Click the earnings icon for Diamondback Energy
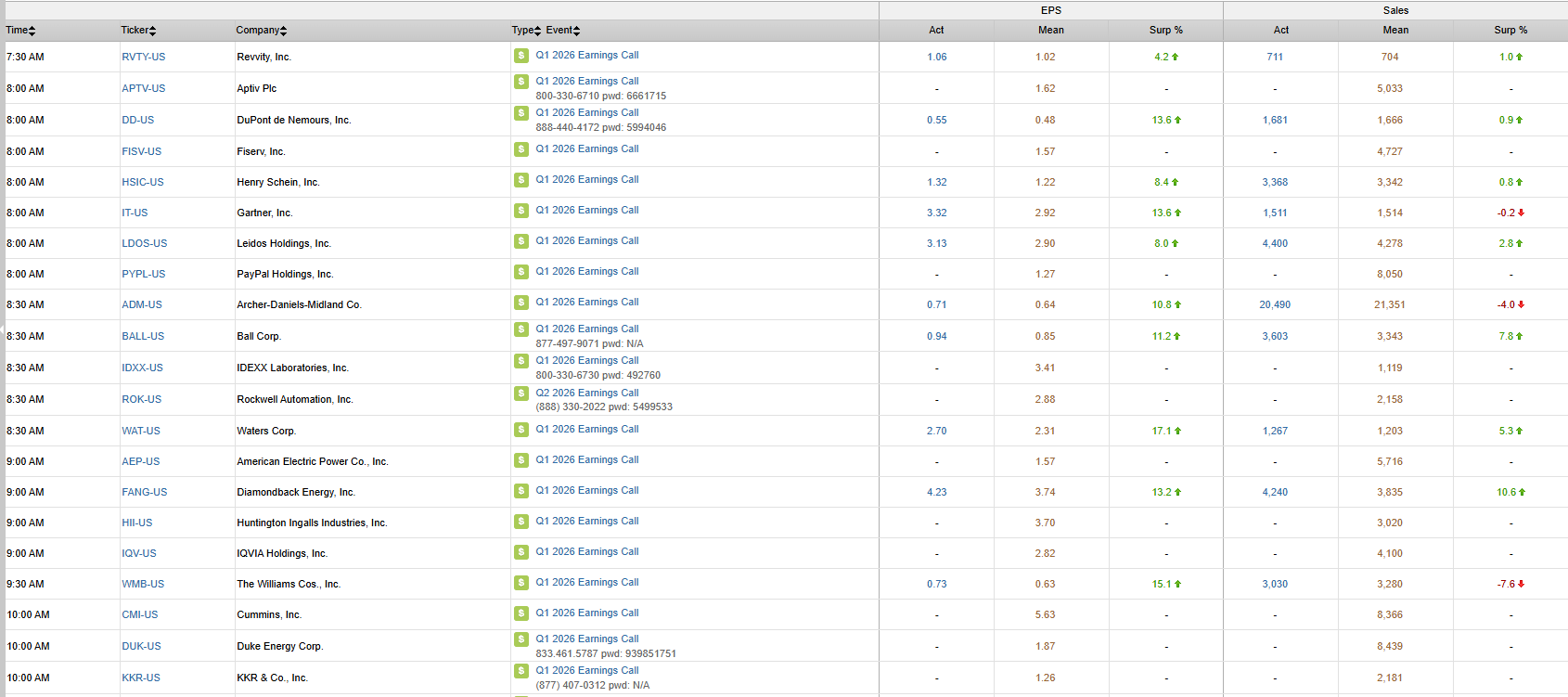Image resolution: width=1568 pixels, height=697 pixels. pyautogui.click(x=521, y=491)
